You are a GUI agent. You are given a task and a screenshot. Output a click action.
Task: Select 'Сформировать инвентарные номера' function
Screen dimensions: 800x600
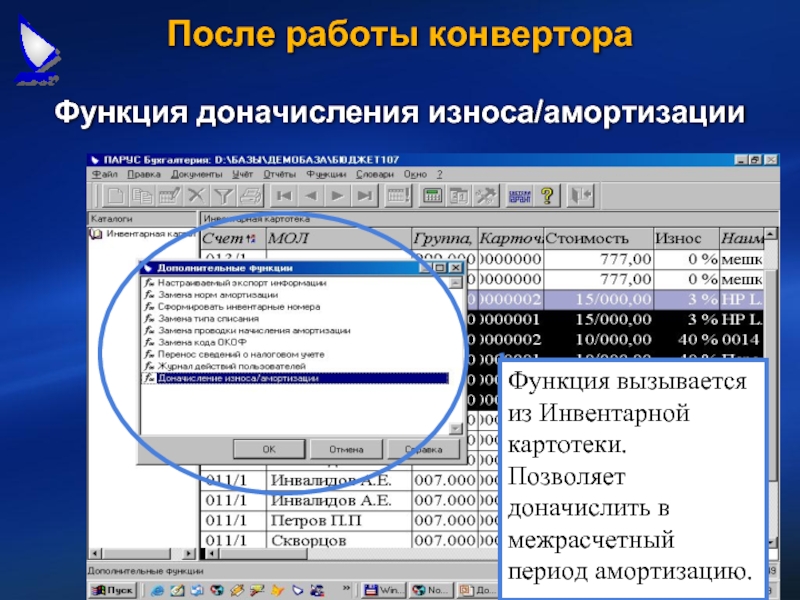239,307
